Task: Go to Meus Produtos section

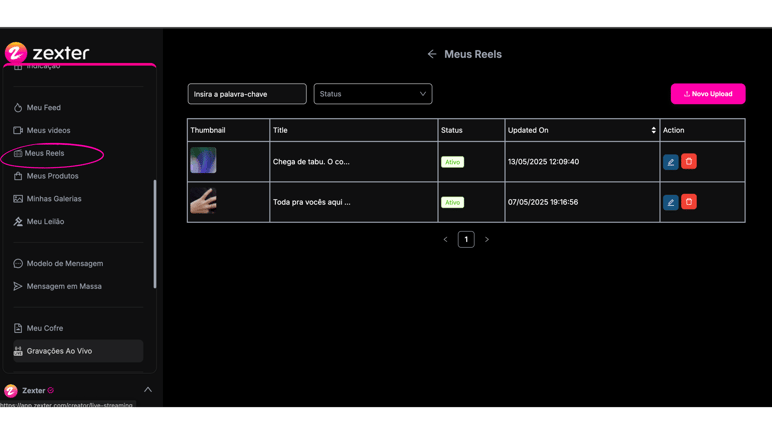Action: tap(52, 176)
